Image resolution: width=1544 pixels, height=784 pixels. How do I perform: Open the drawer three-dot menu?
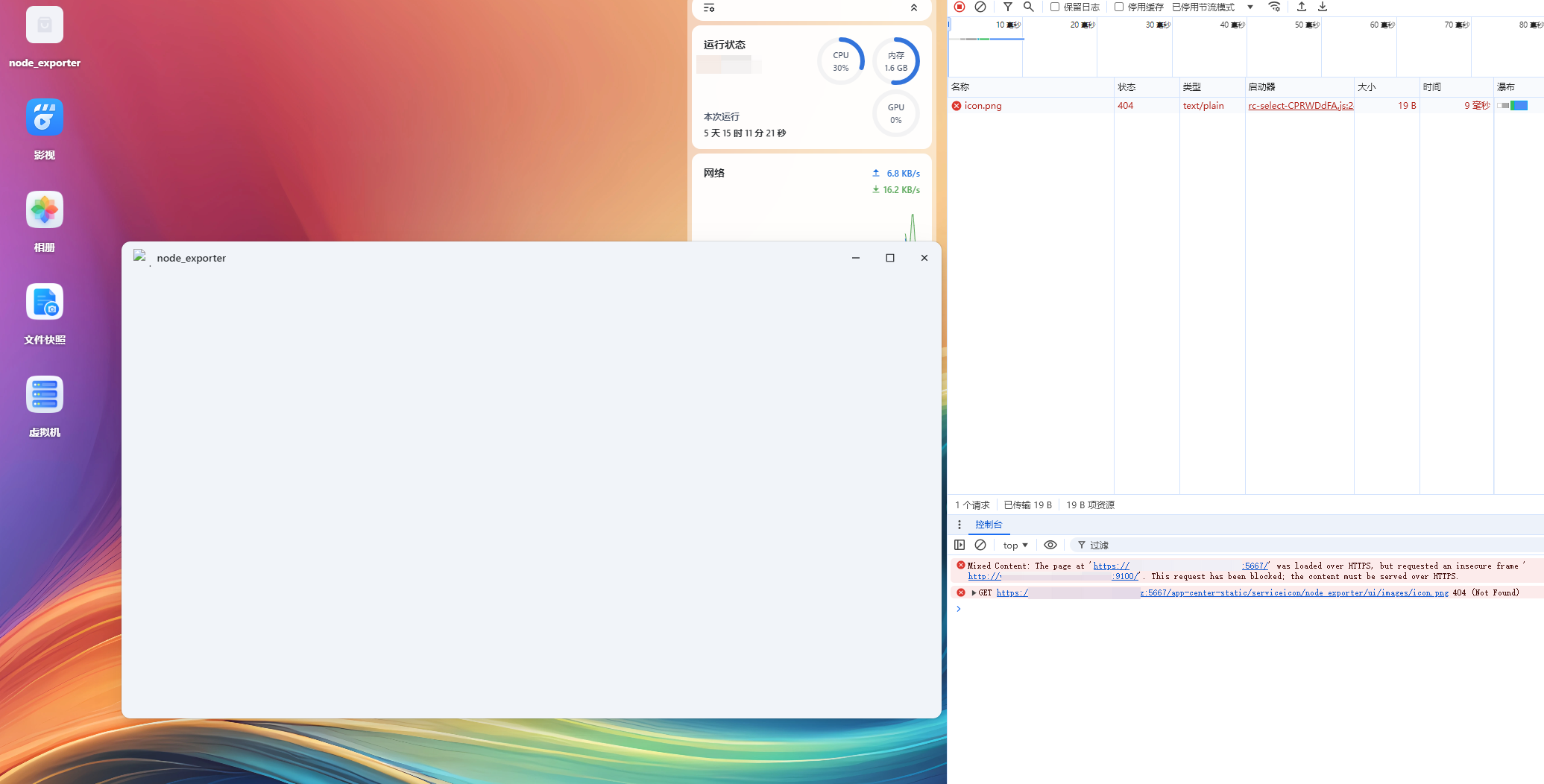960,525
